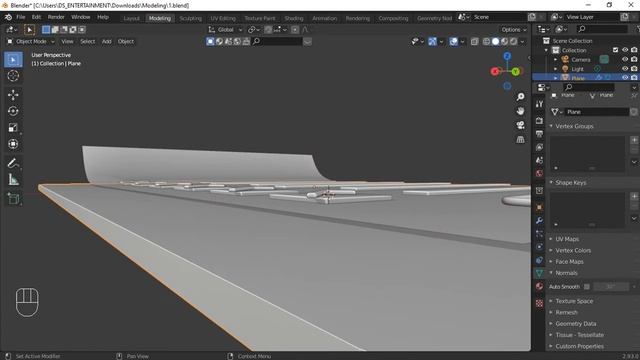Enable the Auto Smooth checkbox
The height and width of the screenshot is (360, 640).
(587, 287)
